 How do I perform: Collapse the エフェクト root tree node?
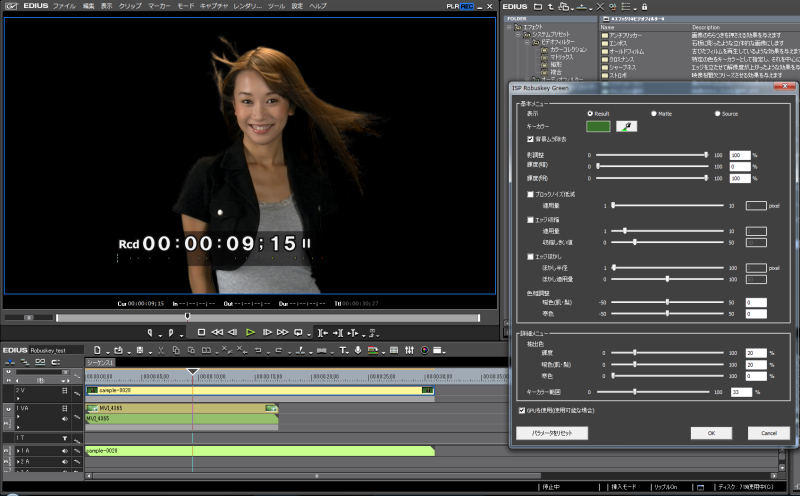(x=509, y=27)
